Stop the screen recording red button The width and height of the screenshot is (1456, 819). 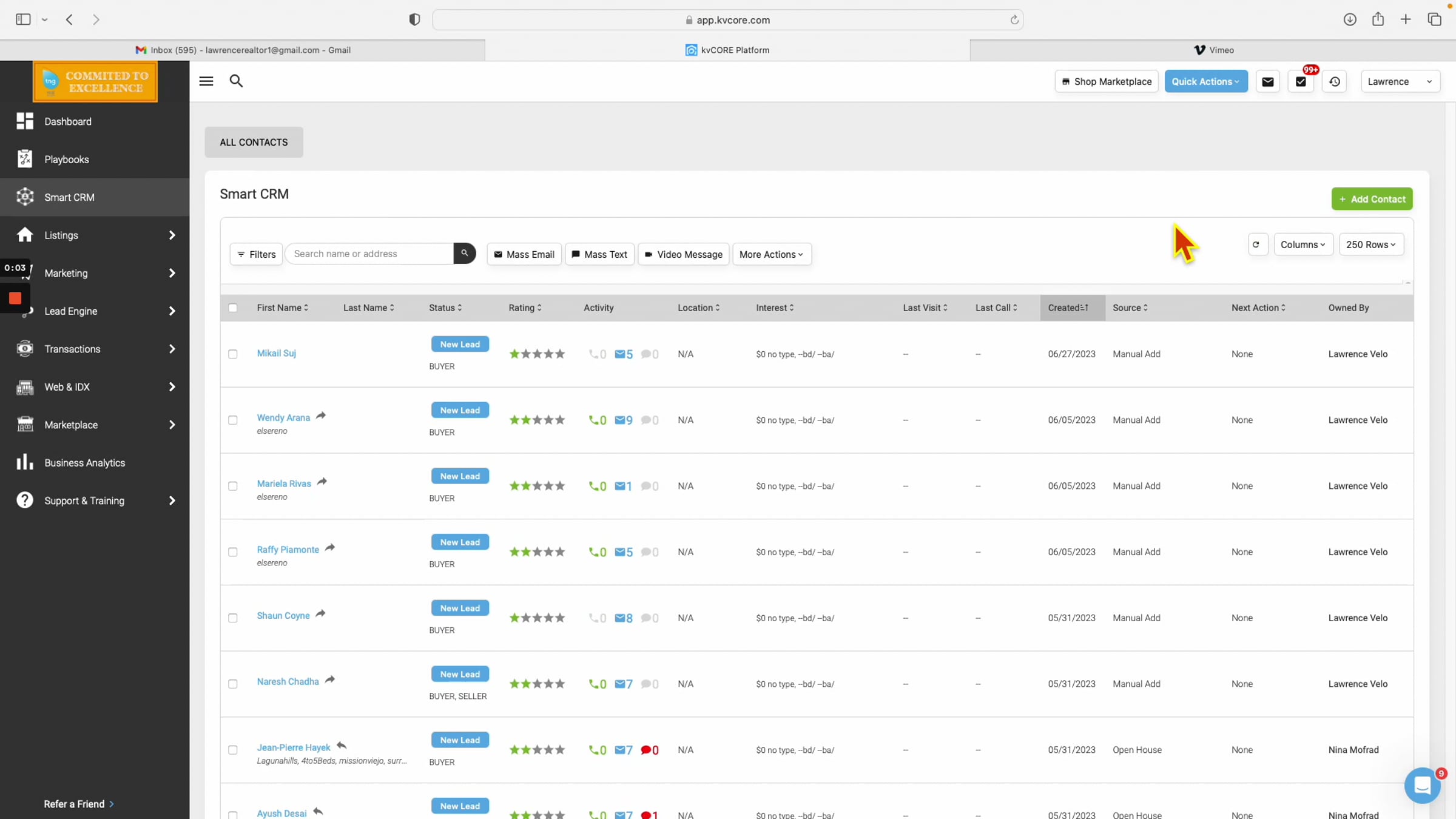click(x=15, y=298)
